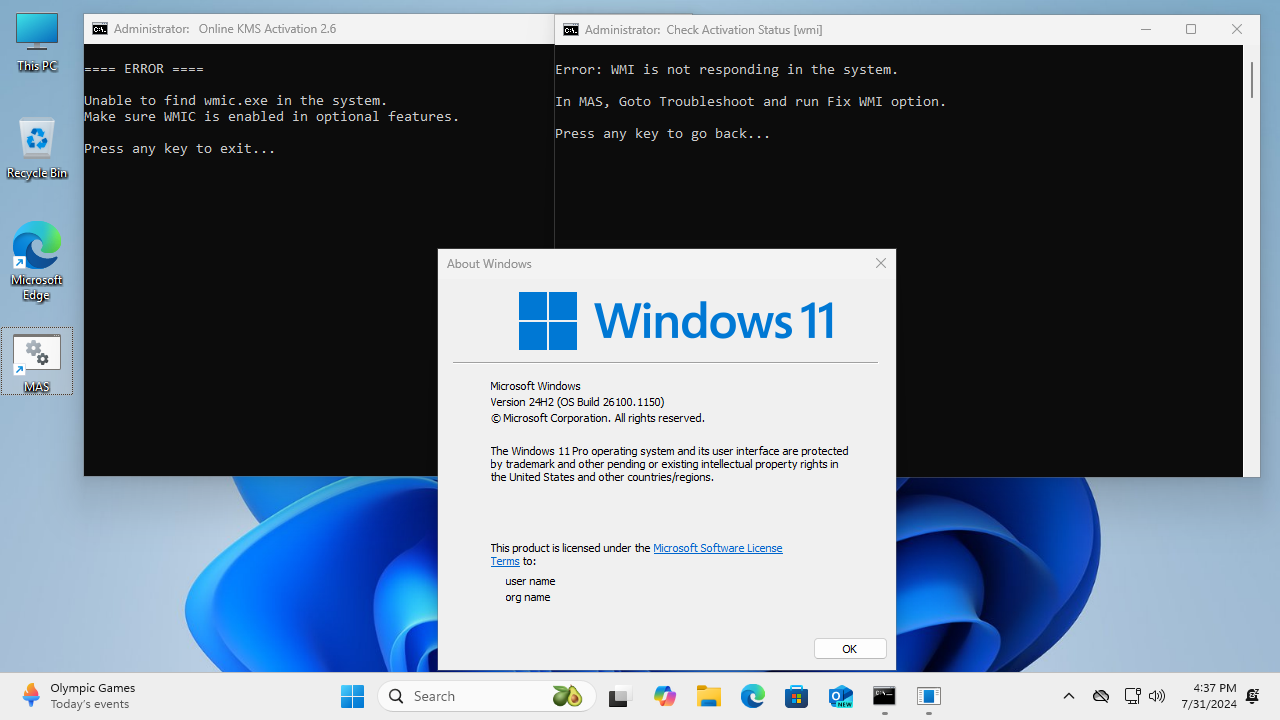The height and width of the screenshot is (720, 1280).
Task: Click the Check Activation Status scrollbar thumb
Action: pyautogui.click(x=1252, y=80)
